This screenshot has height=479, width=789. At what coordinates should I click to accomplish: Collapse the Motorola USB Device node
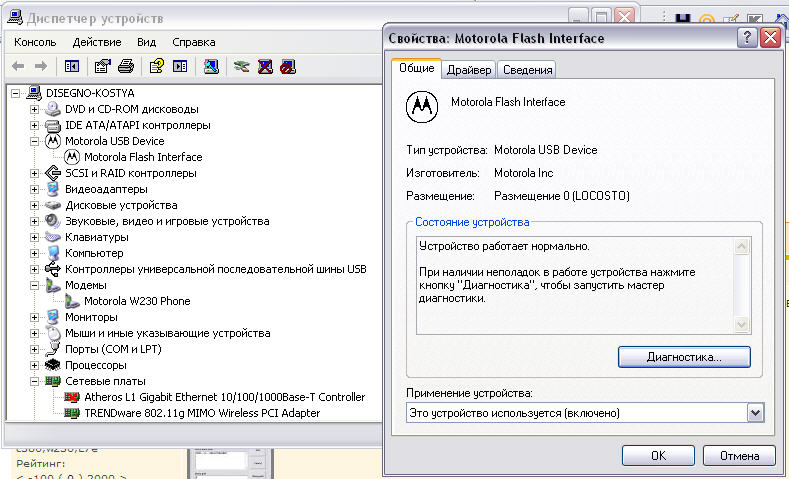tap(34, 141)
